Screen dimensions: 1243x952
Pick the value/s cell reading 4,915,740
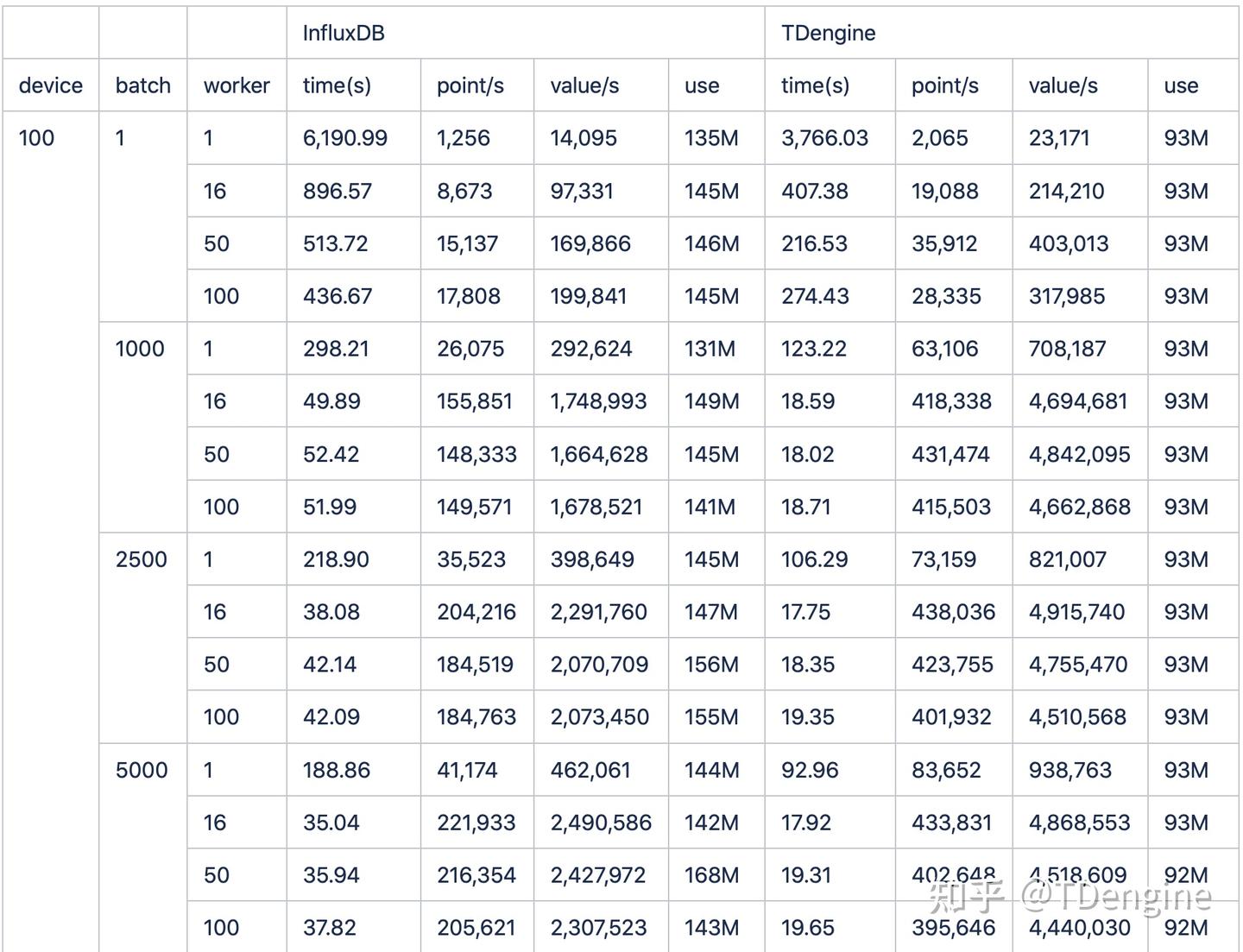point(1076,612)
